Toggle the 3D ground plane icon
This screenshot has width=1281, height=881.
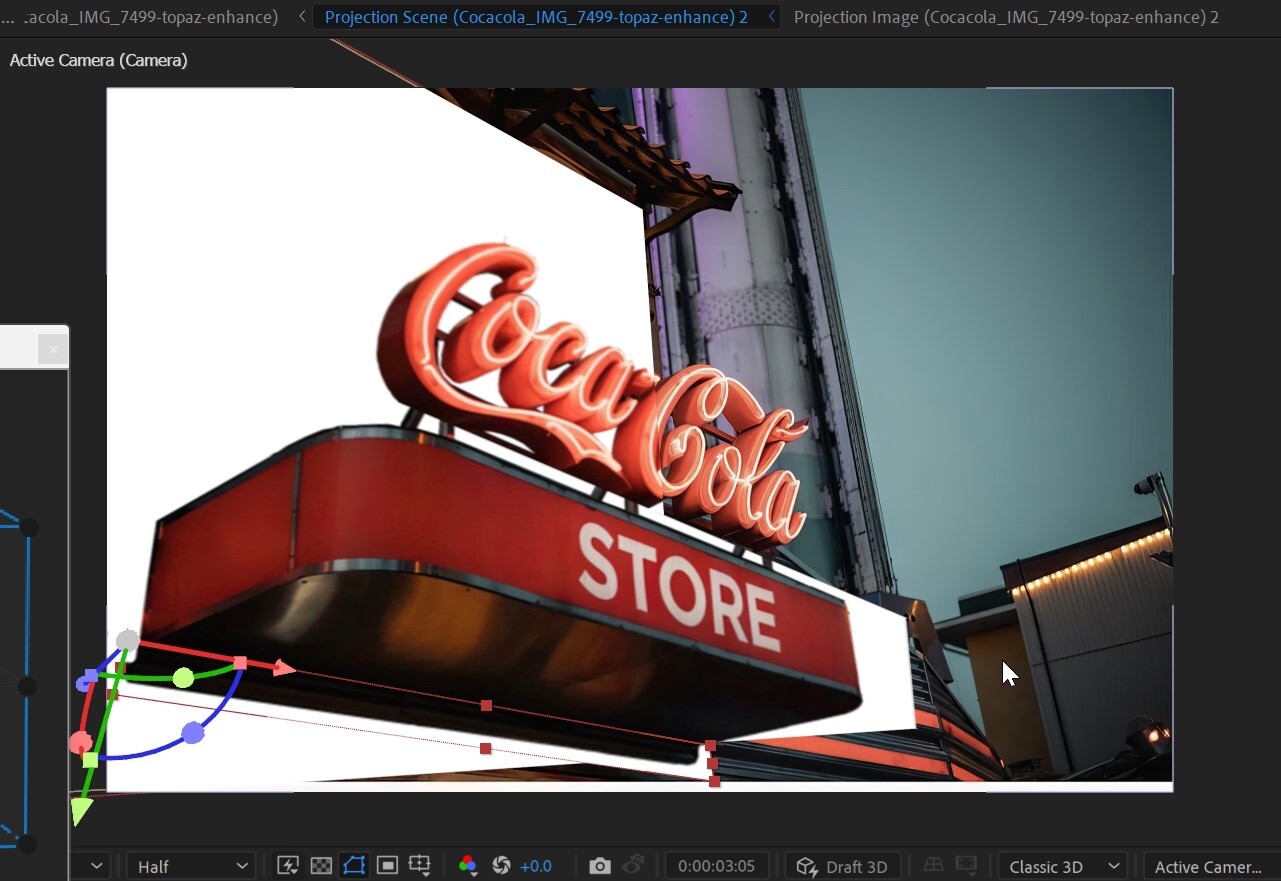[933, 866]
